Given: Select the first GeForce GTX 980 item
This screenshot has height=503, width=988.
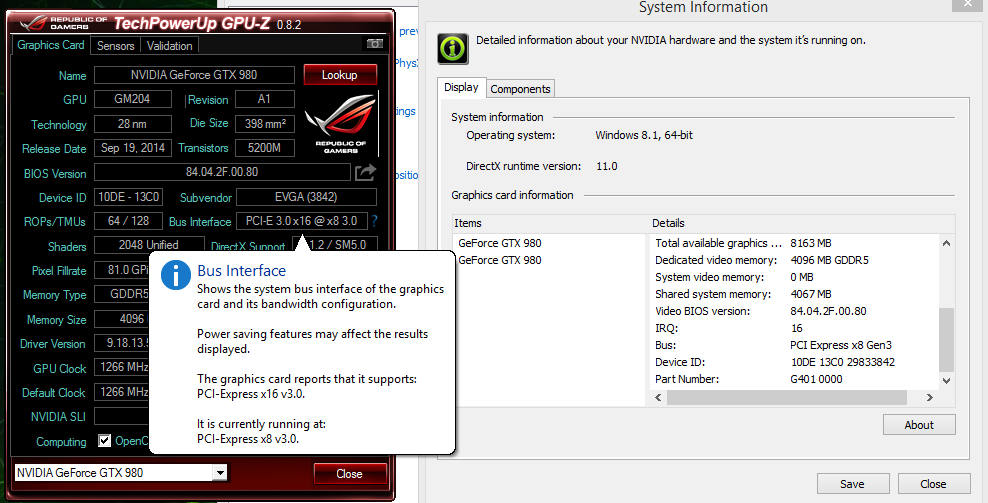Looking at the screenshot, I should pyautogui.click(x=500, y=243).
